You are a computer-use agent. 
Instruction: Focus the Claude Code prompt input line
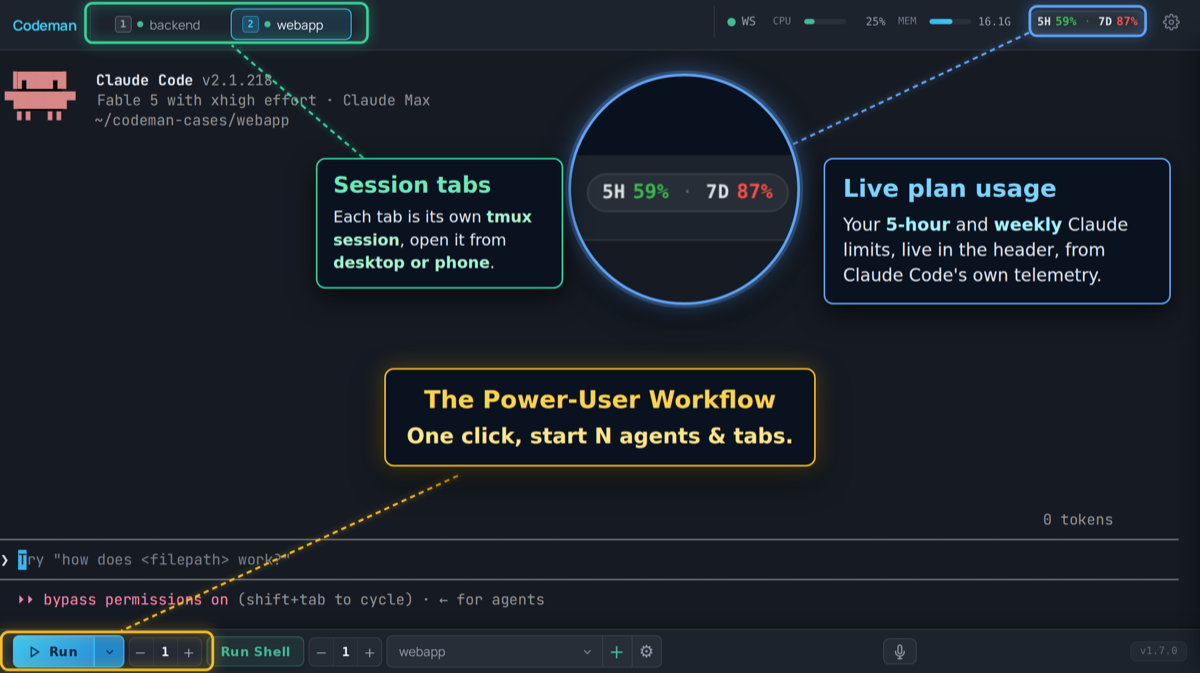click(590, 560)
